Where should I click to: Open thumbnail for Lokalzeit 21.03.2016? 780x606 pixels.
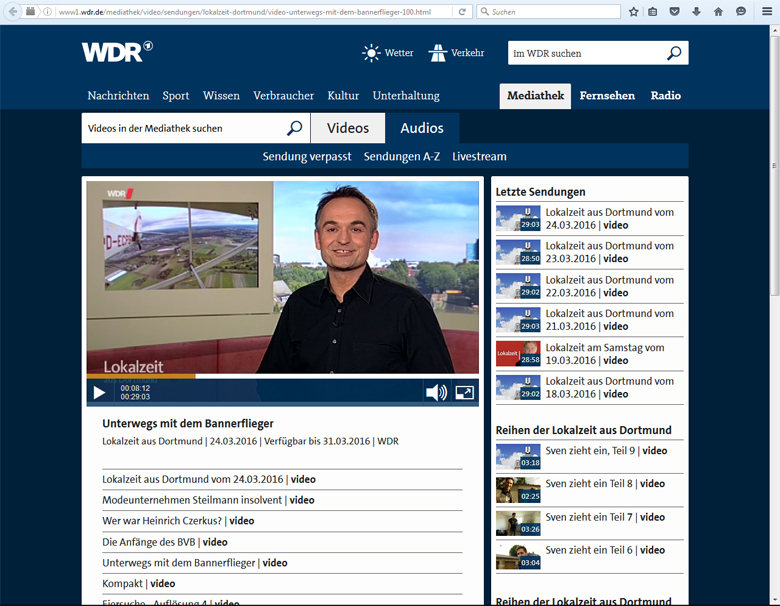518,320
